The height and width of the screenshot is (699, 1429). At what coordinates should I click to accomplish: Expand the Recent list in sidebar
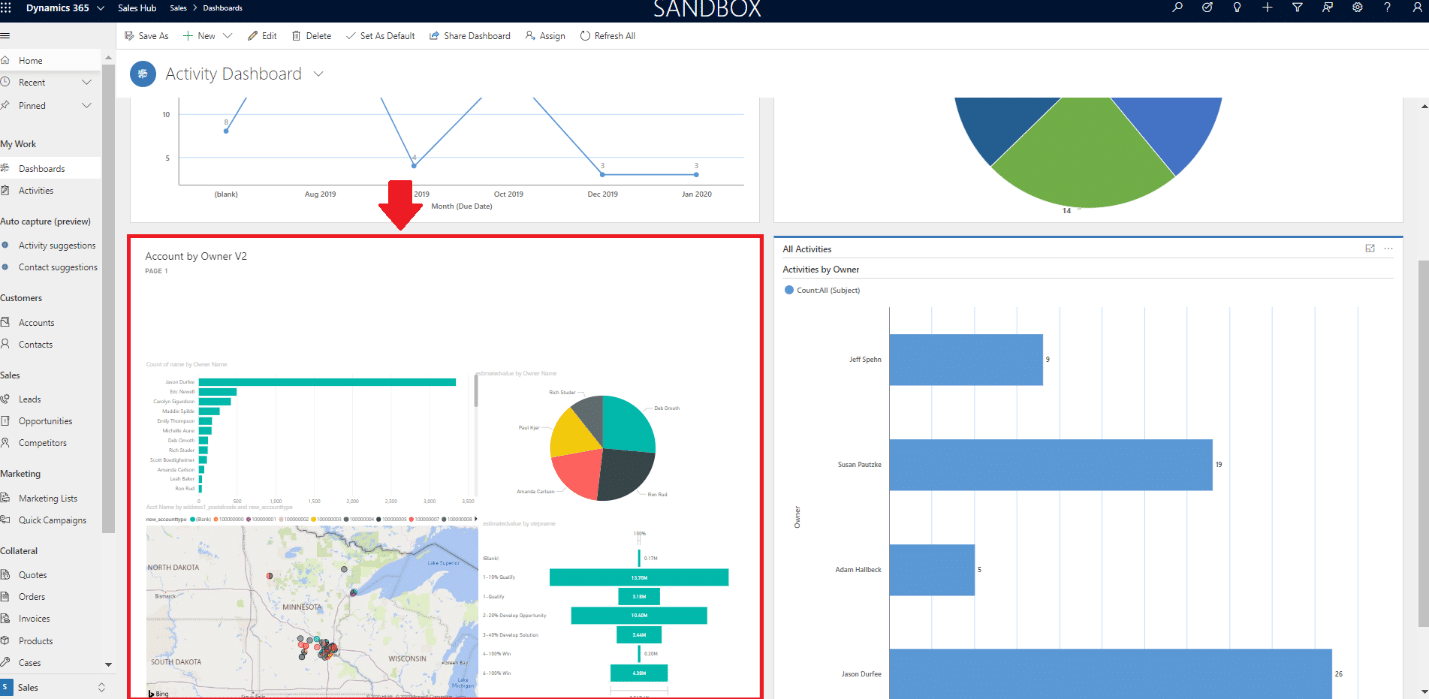87,83
